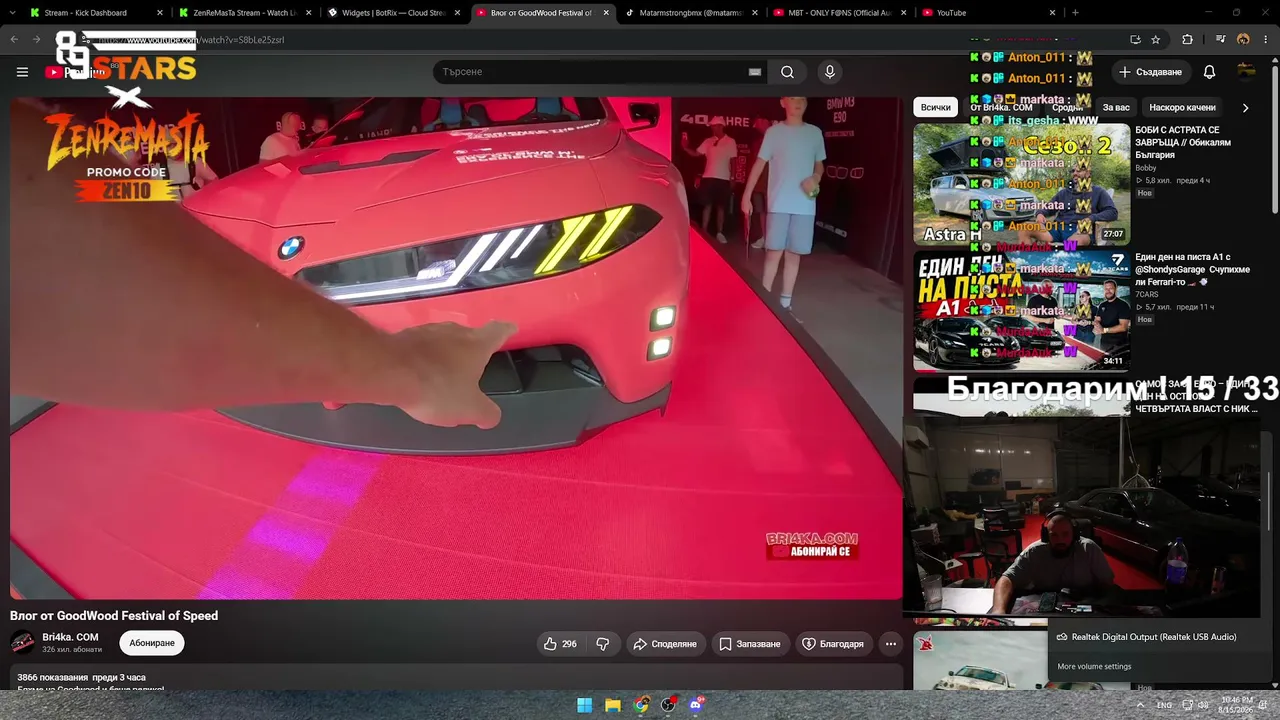
Task: Click the Споделяне share button
Action: 665,644
